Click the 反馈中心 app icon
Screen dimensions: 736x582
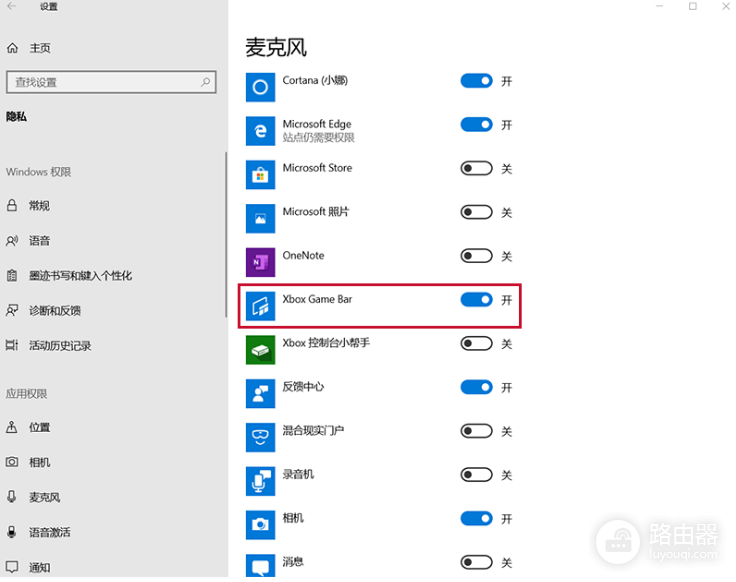pos(260,393)
